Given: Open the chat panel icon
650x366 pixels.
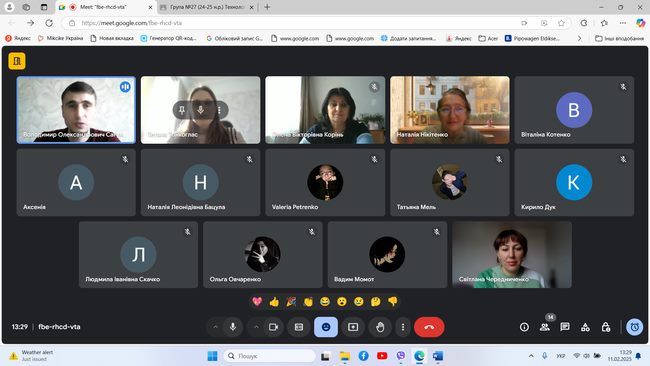Looking at the screenshot, I should point(565,327).
